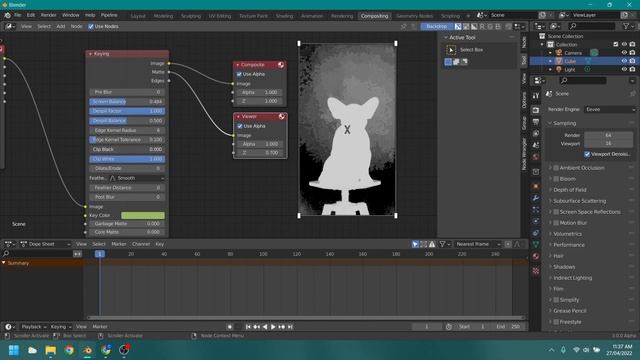640x360 pixels.
Task: Click the Viewer node sphere icon
Action: [x=282, y=117]
